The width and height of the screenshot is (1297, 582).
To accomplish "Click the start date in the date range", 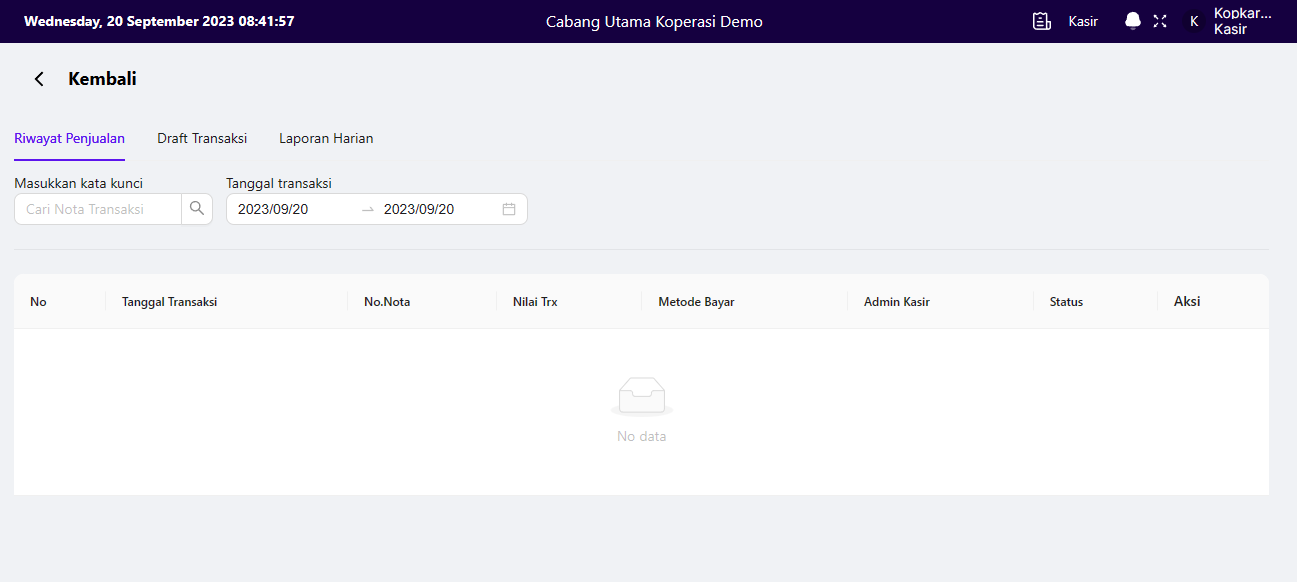I will pos(273,209).
